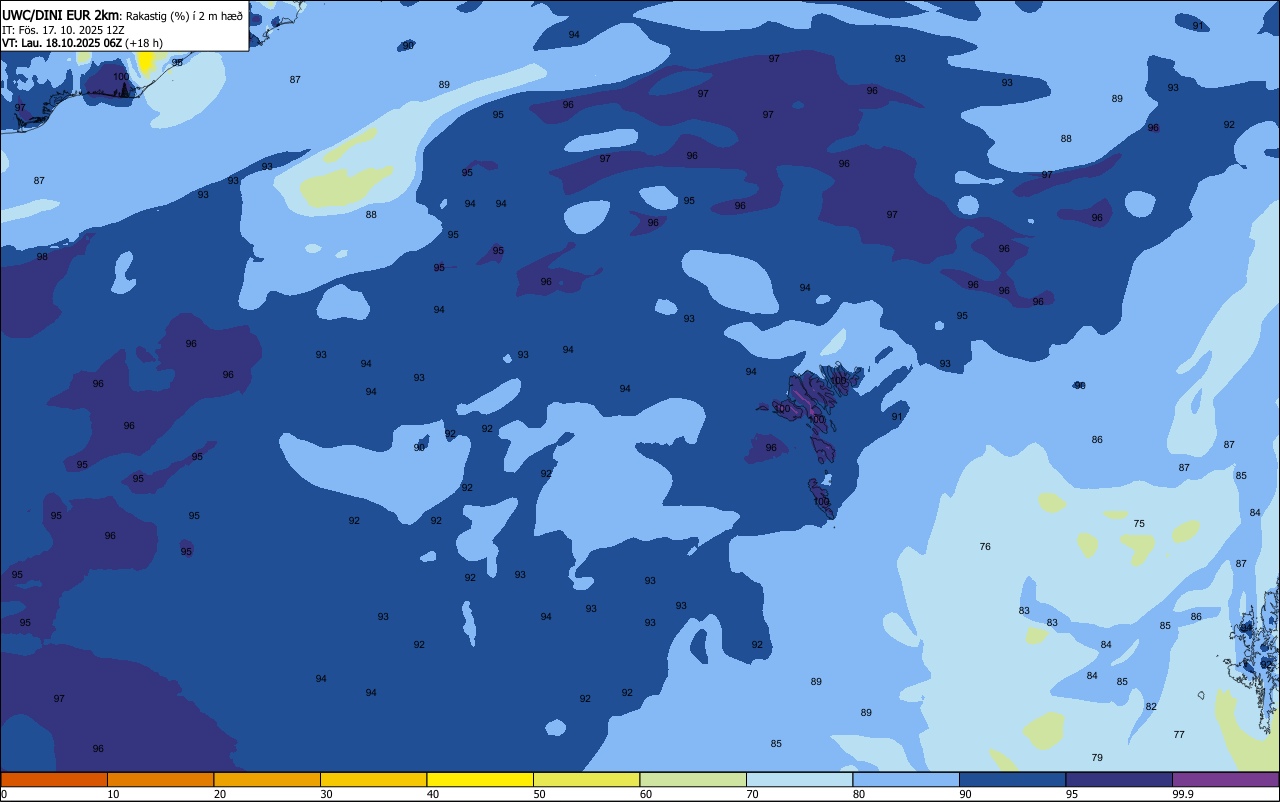1280x802 pixels.
Task: Click the 60–70 pale green legend segment
Action: coord(693,779)
